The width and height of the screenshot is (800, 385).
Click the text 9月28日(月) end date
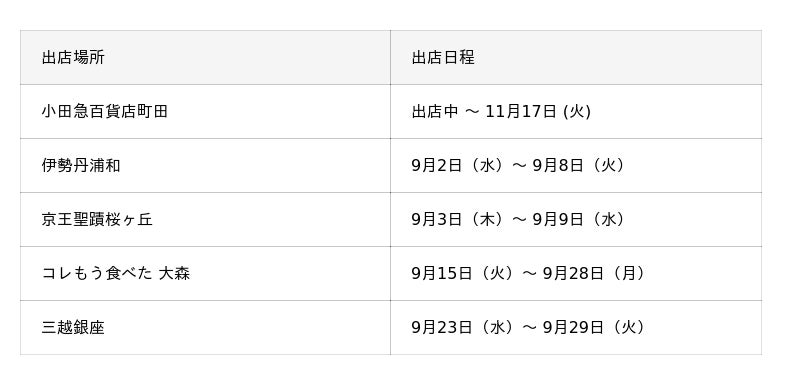click(594, 273)
